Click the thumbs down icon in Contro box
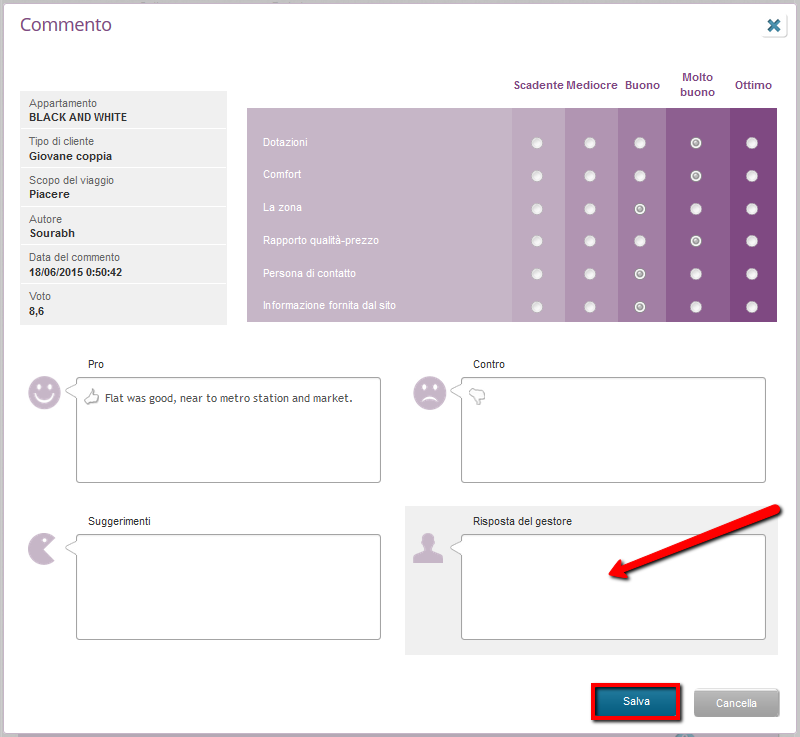This screenshot has width=800, height=737. pos(477,397)
